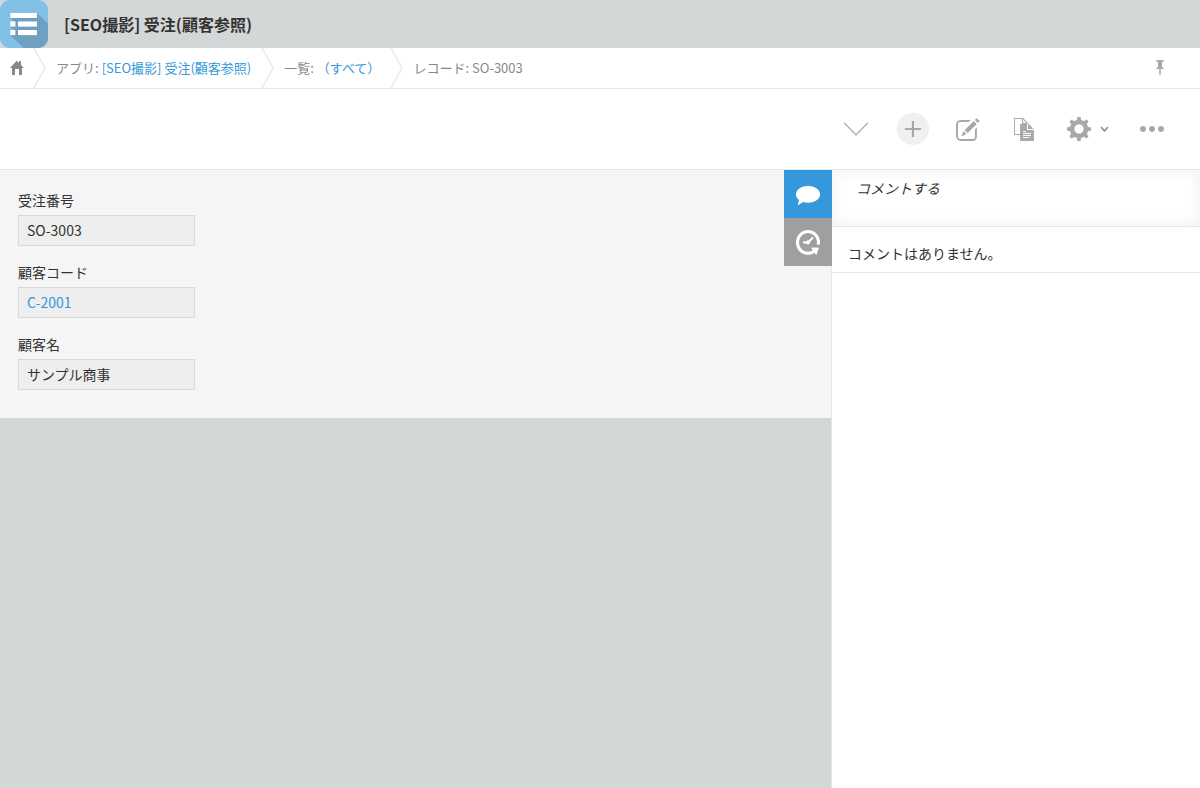Open app settings gear dropdown

1087,129
